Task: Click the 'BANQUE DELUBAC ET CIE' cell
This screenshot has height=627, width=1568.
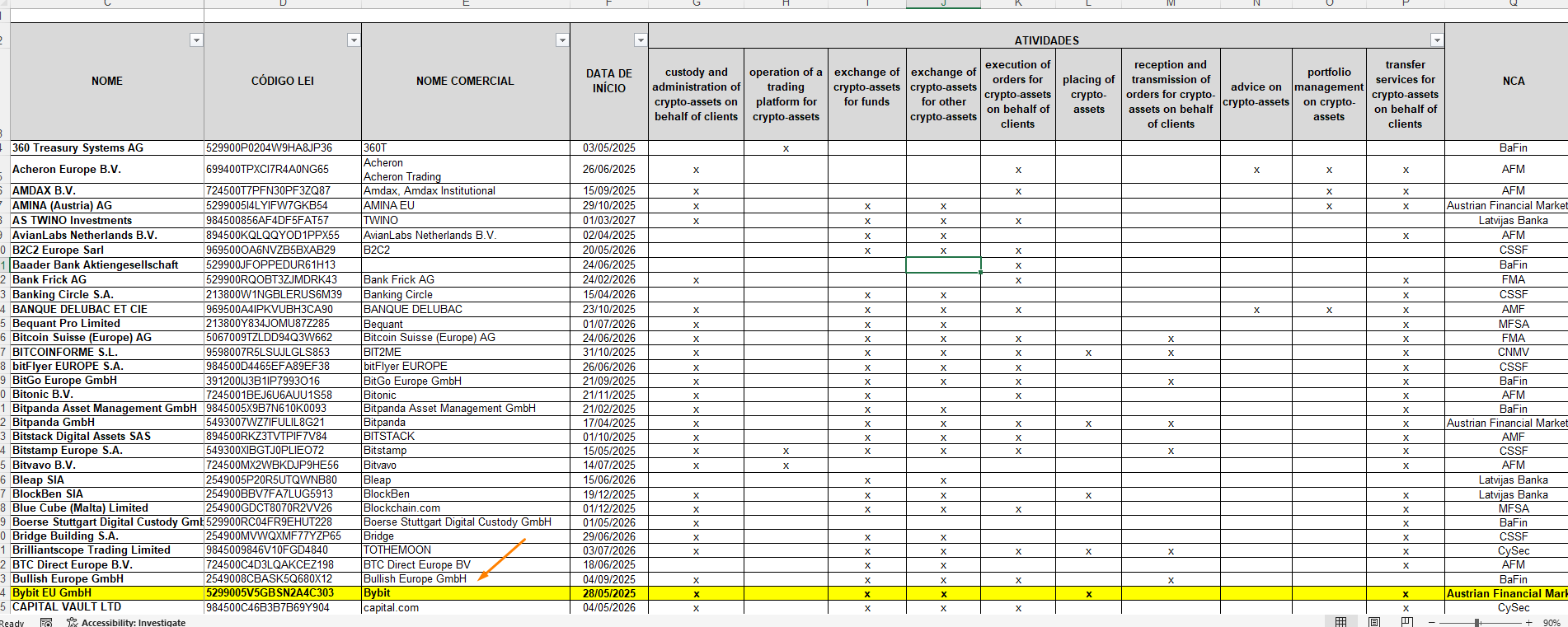Action: tap(107, 309)
